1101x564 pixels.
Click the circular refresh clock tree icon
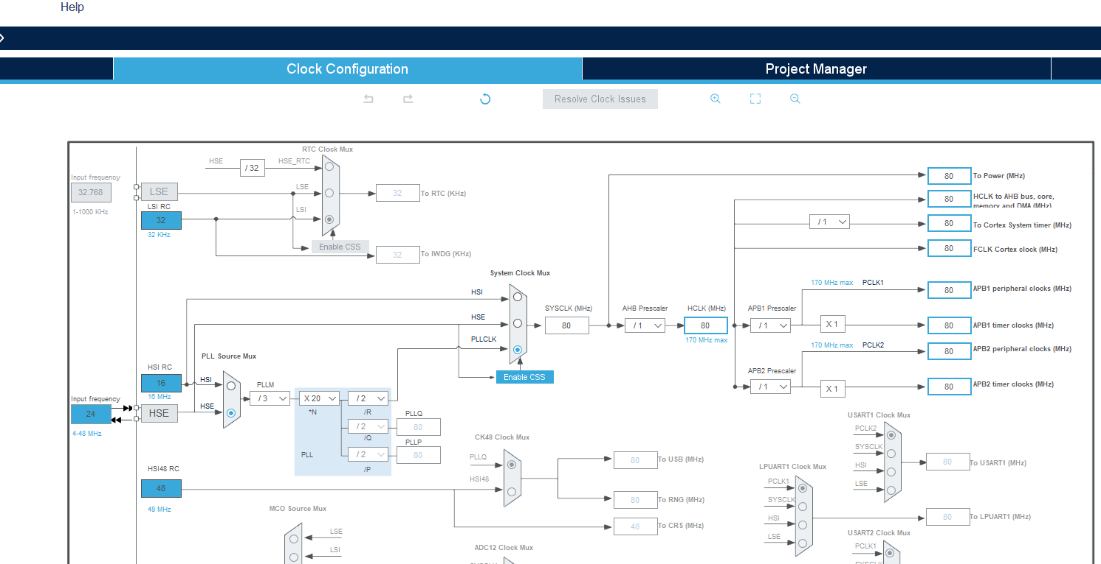[x=485, y=99]
